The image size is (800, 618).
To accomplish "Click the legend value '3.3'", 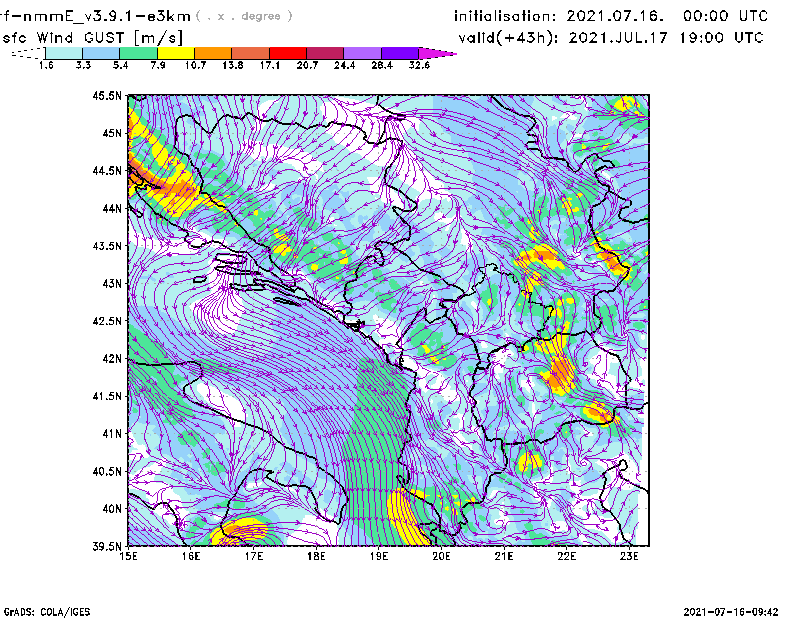I will pyautogui.click(x=83, y=65).
